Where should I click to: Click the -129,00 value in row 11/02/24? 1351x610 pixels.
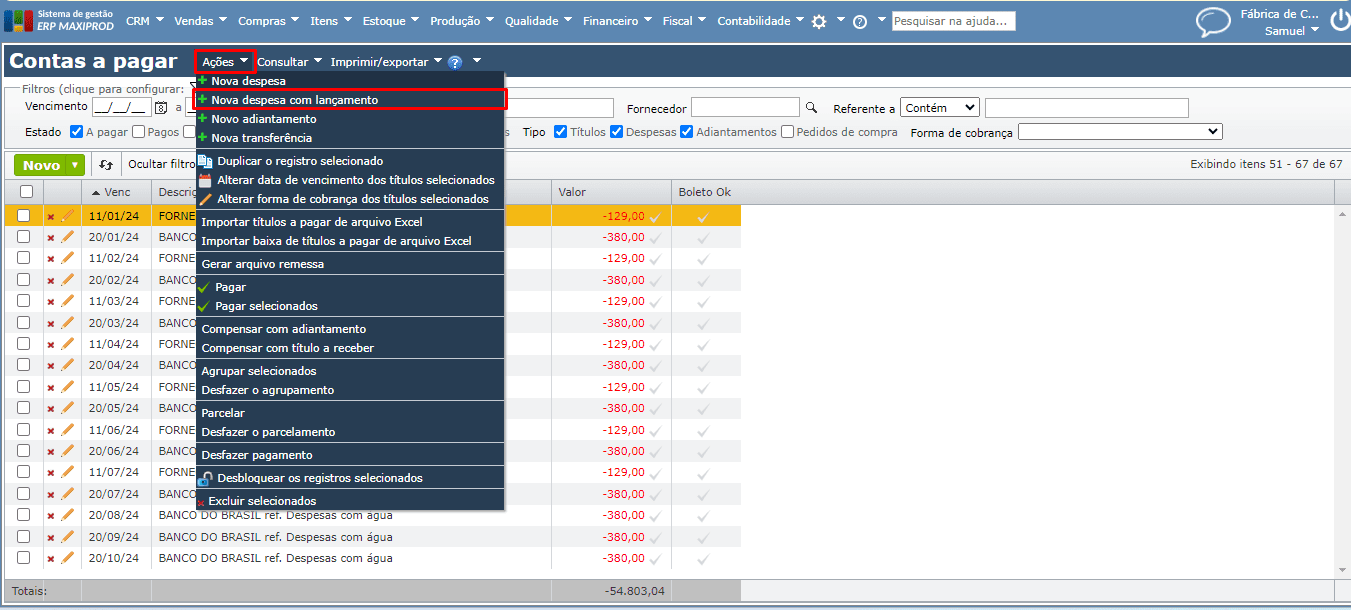(x=623, y=259)
